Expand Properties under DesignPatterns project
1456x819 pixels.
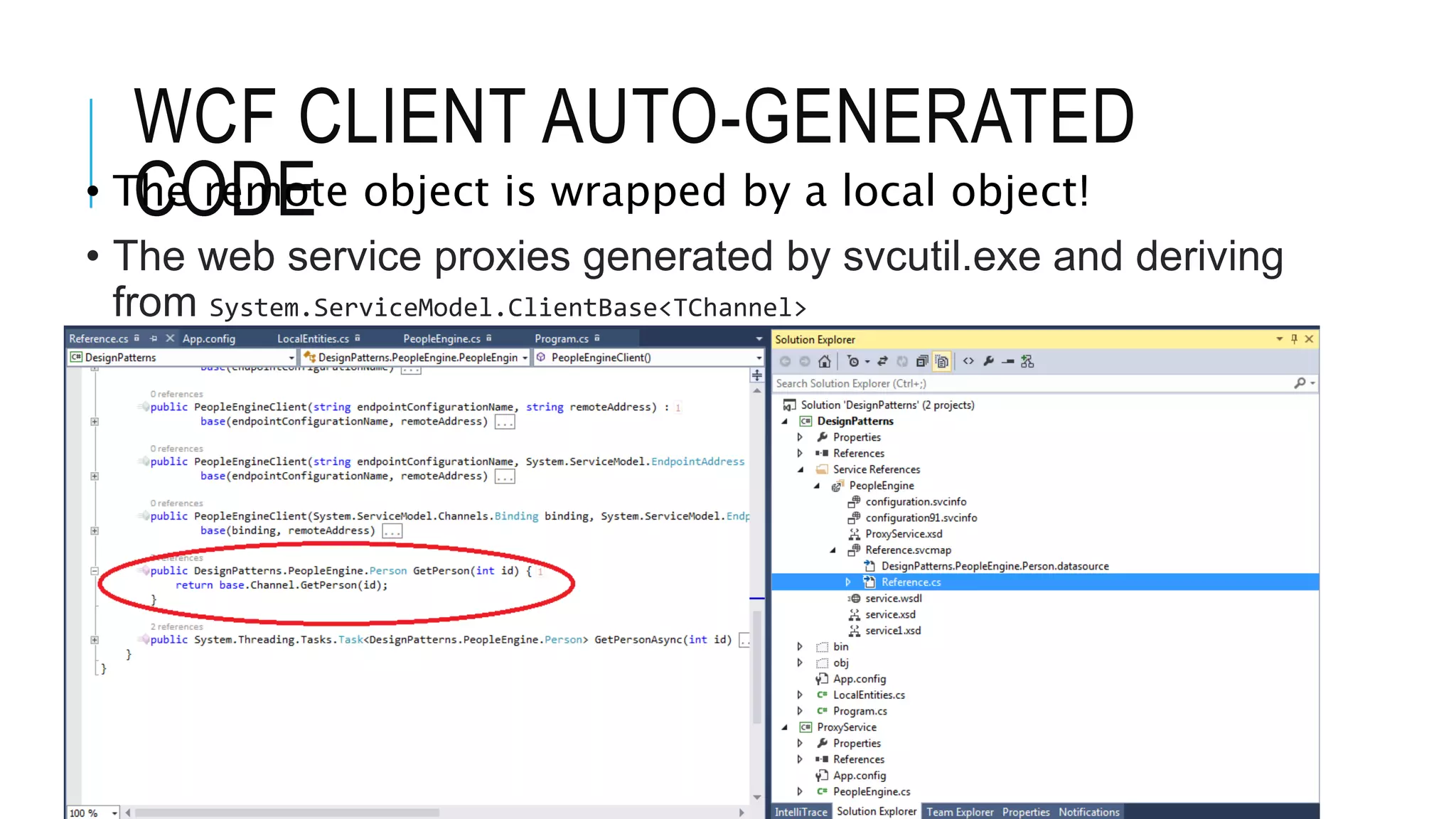pos(800,437)
